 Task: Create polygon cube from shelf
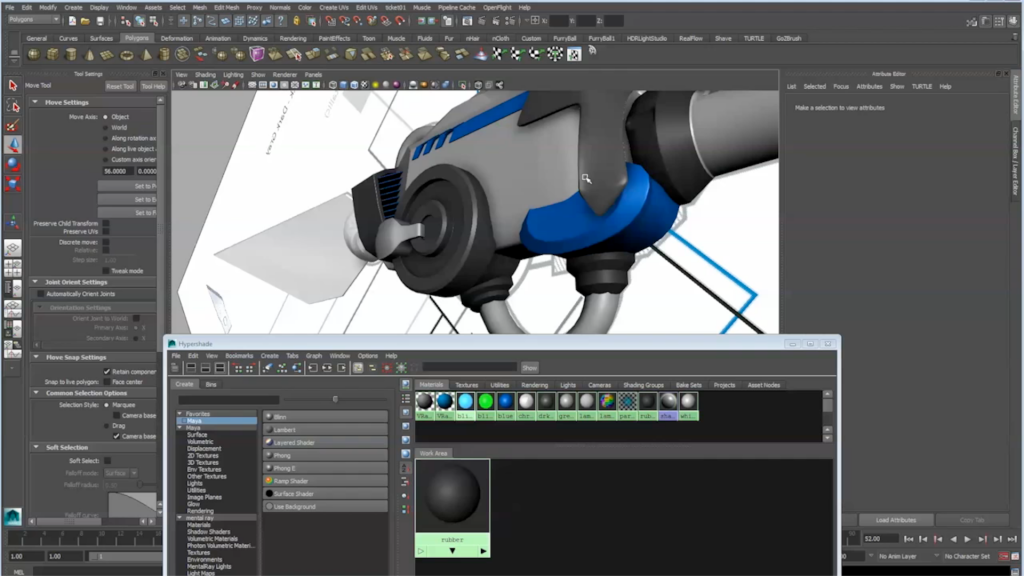(52, 54)
